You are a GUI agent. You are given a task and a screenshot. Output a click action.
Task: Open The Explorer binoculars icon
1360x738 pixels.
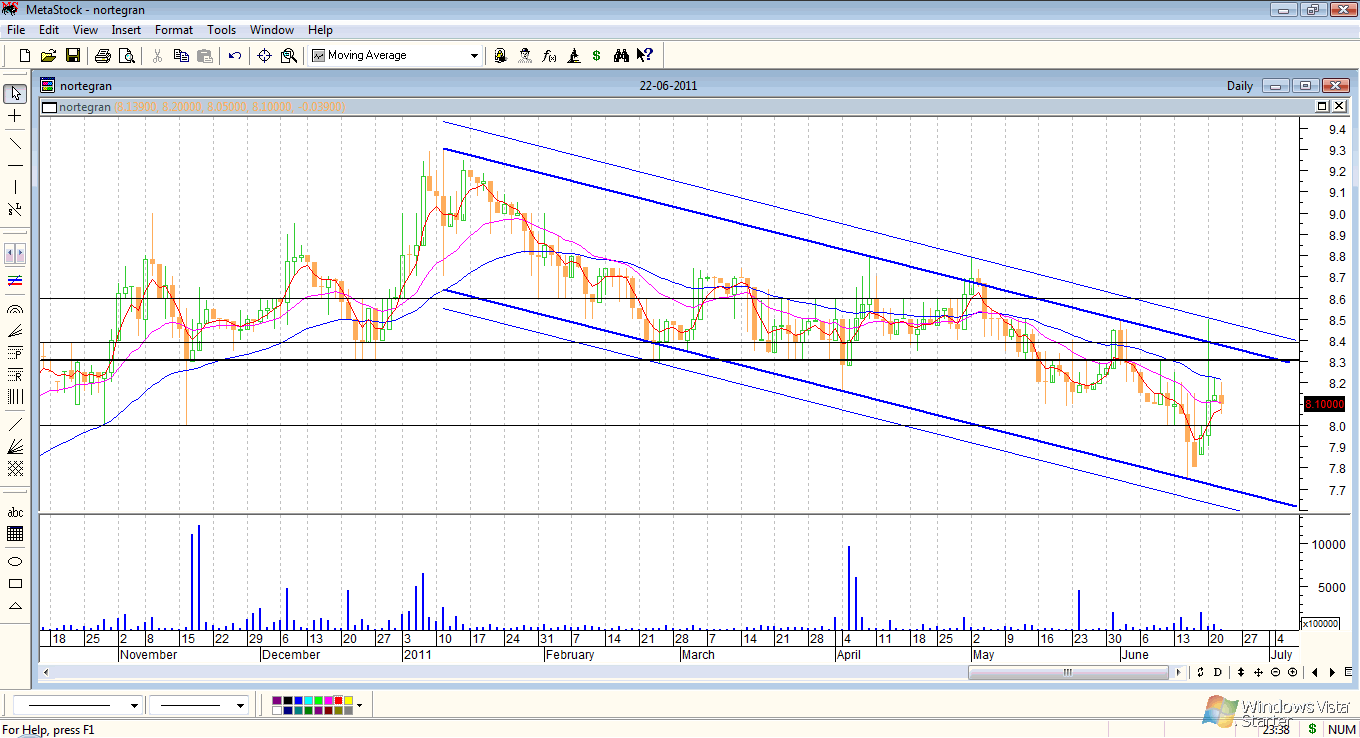[621, 56]
